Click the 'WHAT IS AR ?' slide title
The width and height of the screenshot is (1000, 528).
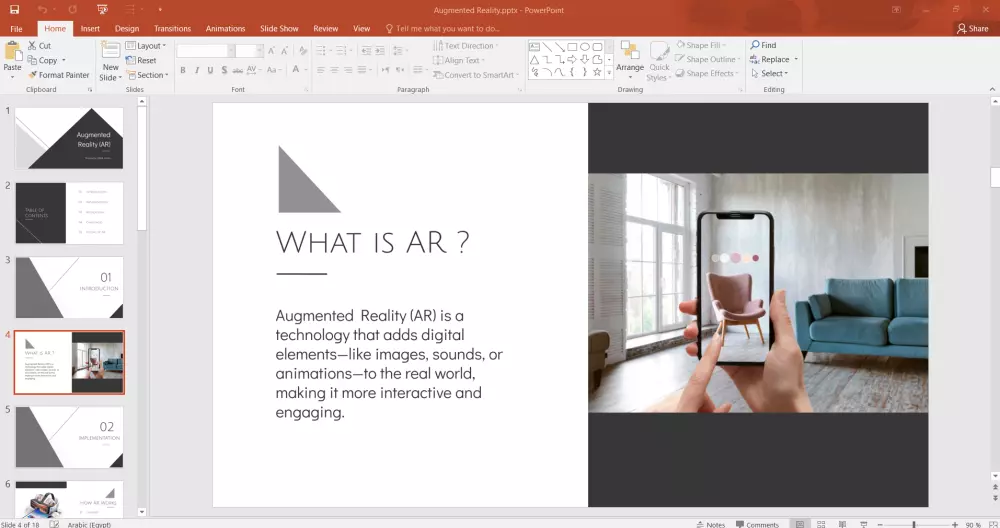click(x=372, y=242)
